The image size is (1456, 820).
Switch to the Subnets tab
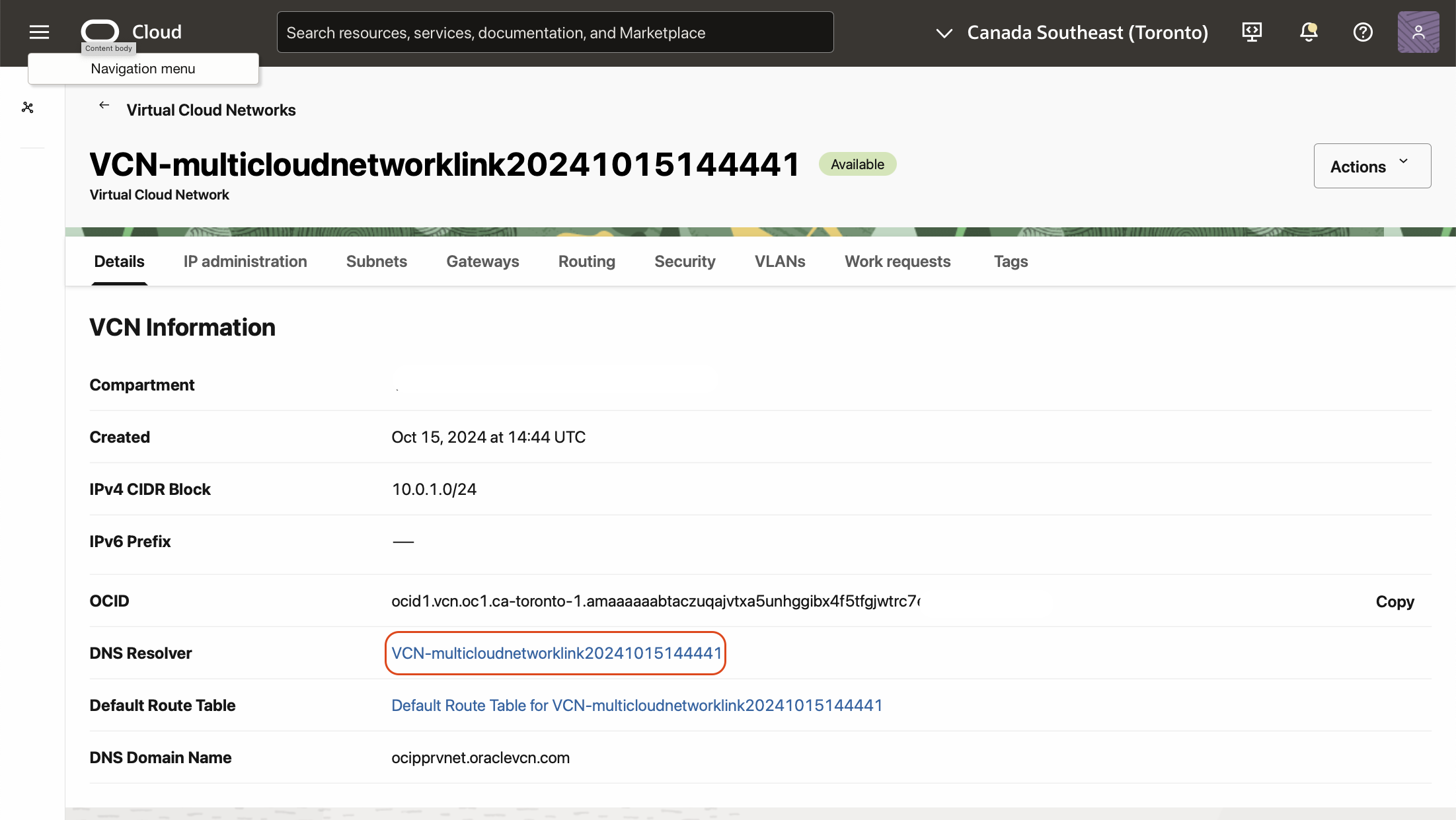pos(376,262)
